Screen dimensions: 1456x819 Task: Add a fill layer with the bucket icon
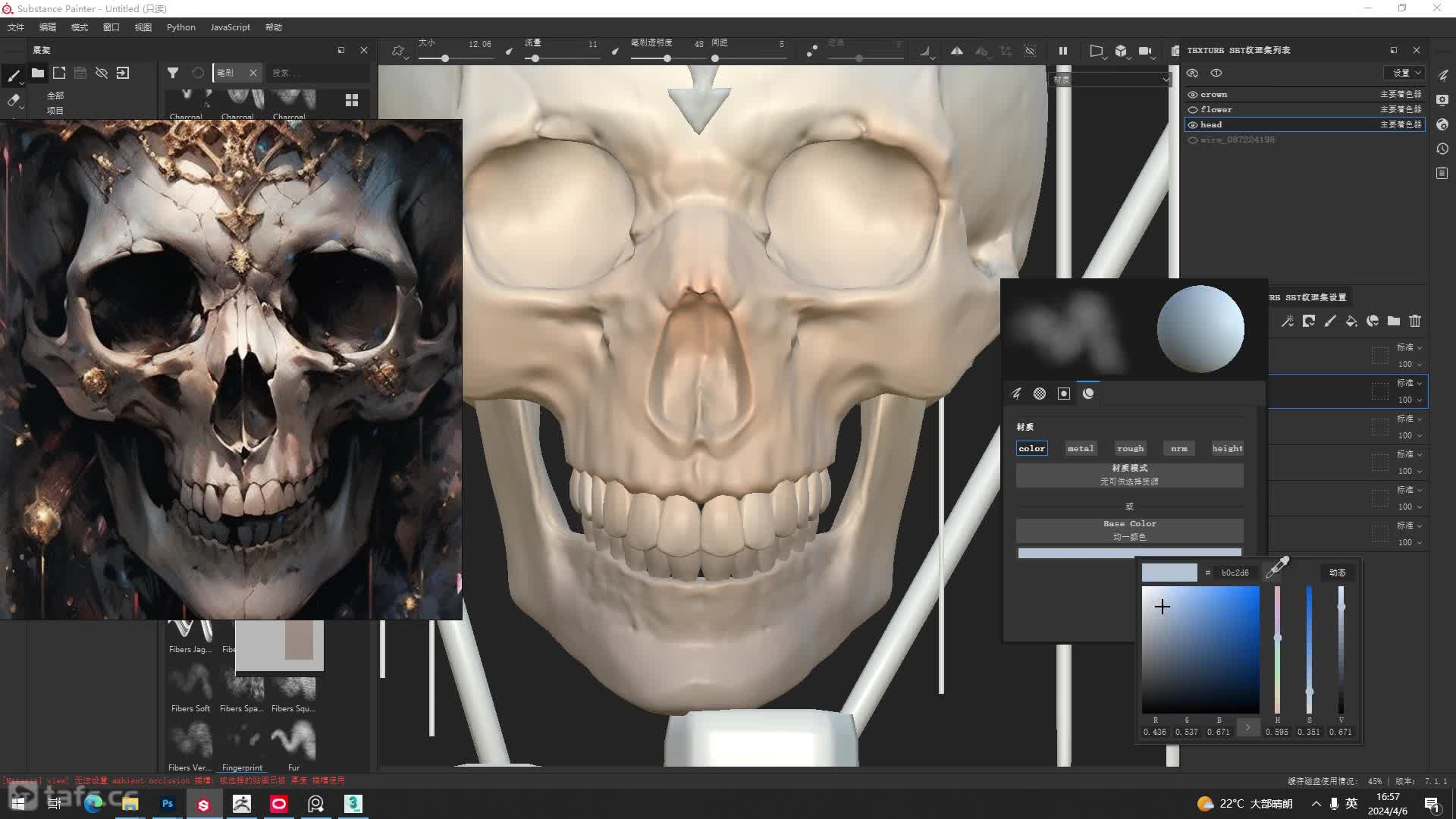coord(1351,321)
